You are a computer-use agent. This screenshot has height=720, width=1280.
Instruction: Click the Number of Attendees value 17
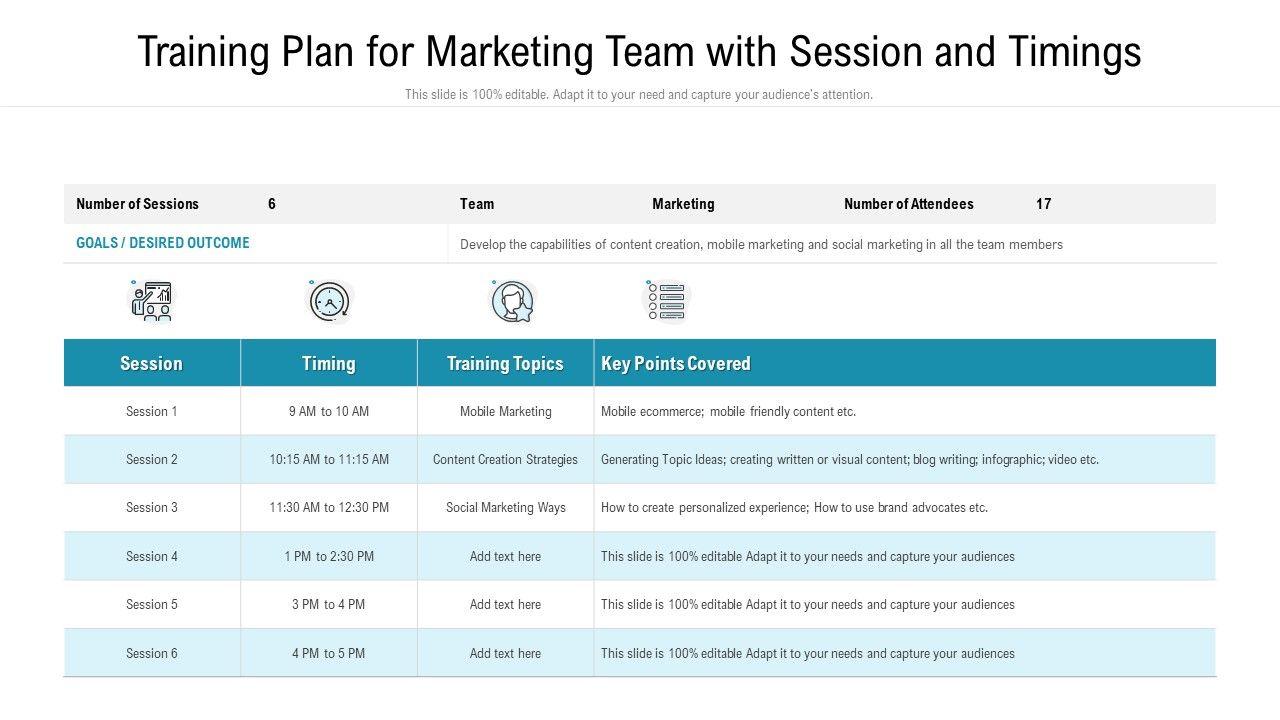coord(1043,204)
